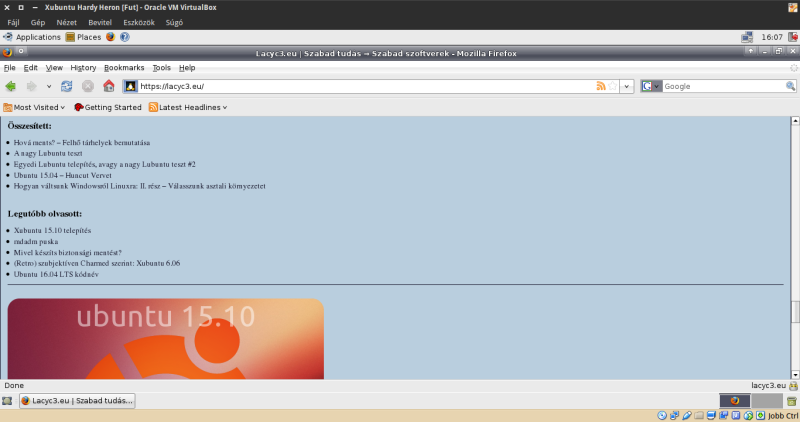Open Firefox Help menu

point(187,67)
